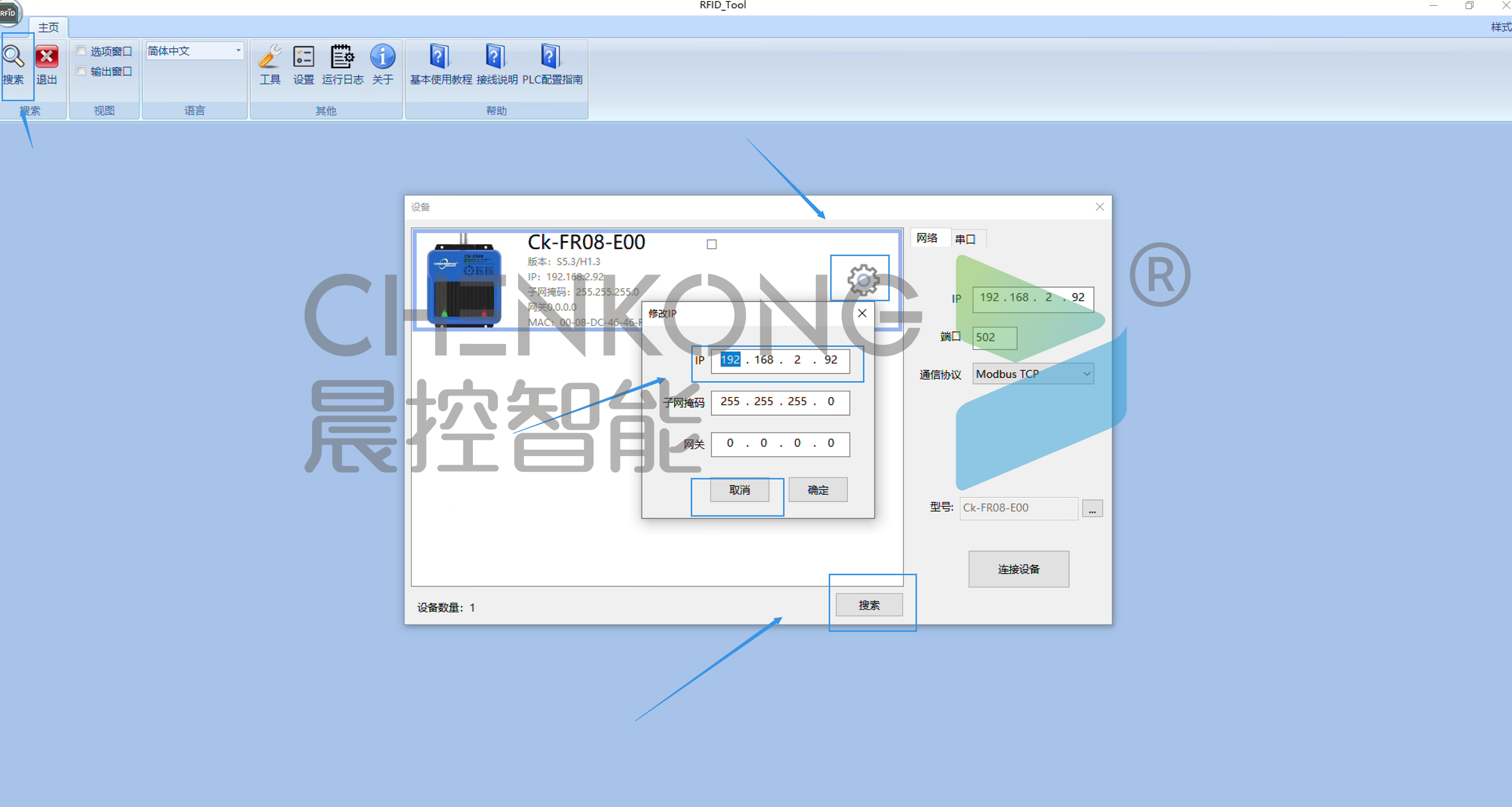
Task: Tick the Ck-FR08-E00 device checkbox
Action: click(x=712, y=244)
